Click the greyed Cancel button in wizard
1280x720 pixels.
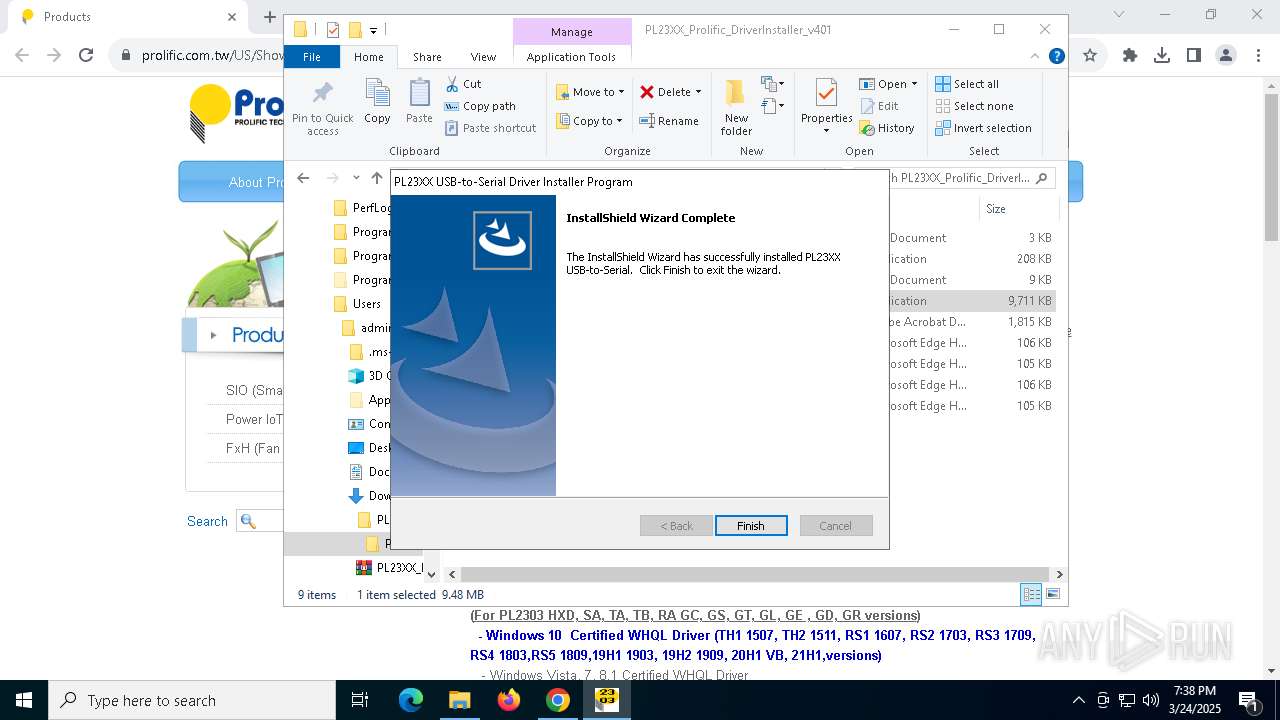coord(836,526)
